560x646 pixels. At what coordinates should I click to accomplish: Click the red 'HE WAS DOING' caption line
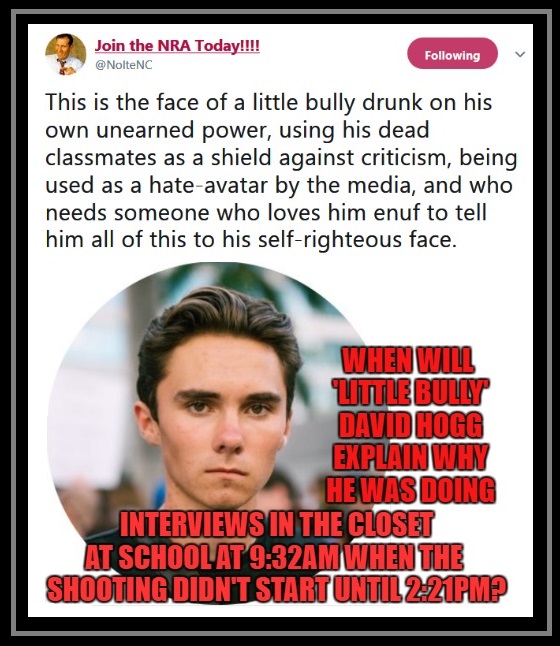point(411,490)
